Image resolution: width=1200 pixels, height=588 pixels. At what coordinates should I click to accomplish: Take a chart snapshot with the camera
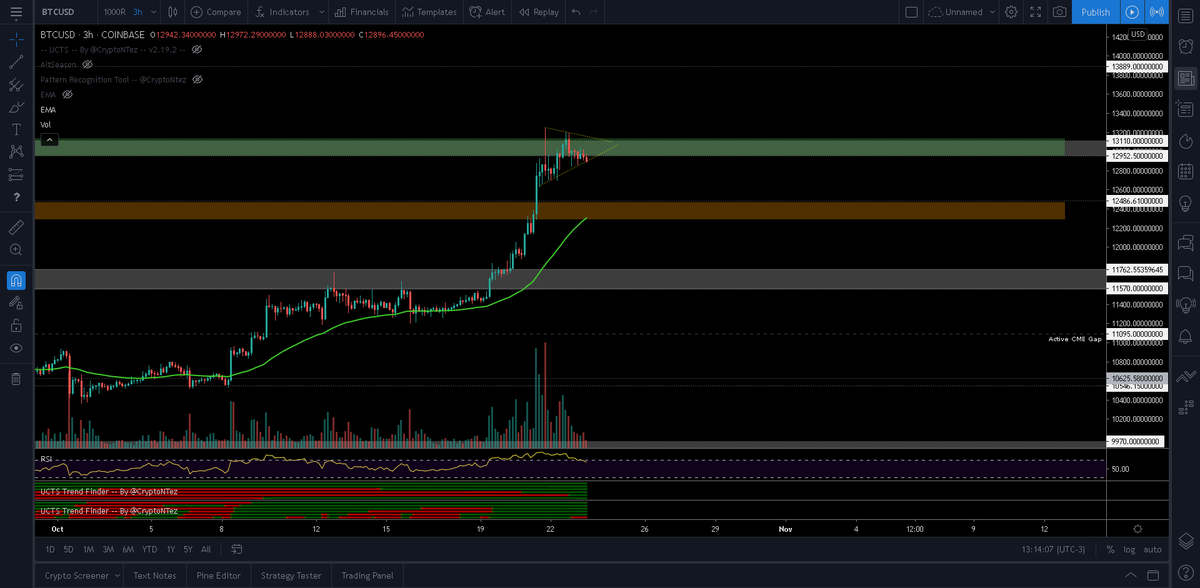1059,12
